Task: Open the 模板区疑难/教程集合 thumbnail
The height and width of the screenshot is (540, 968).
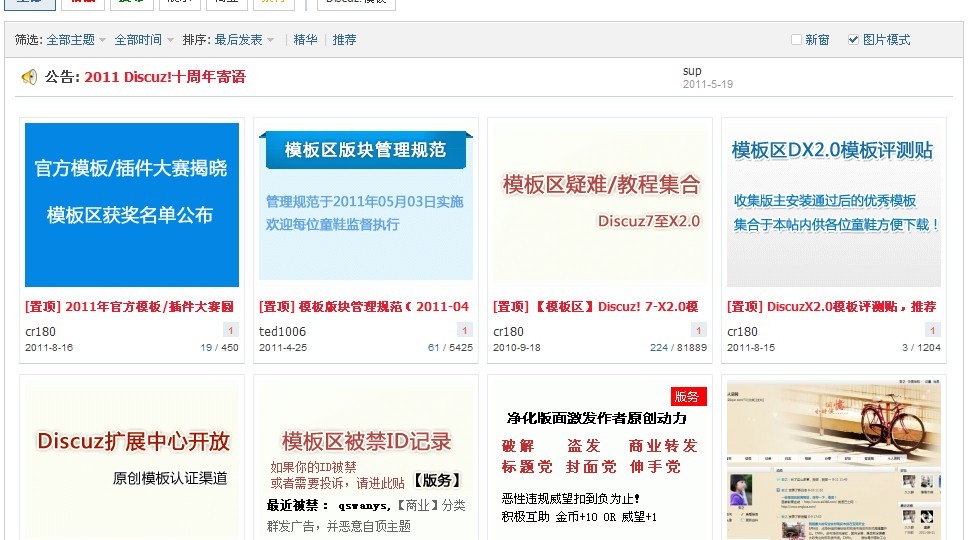Action: point(599,205)
